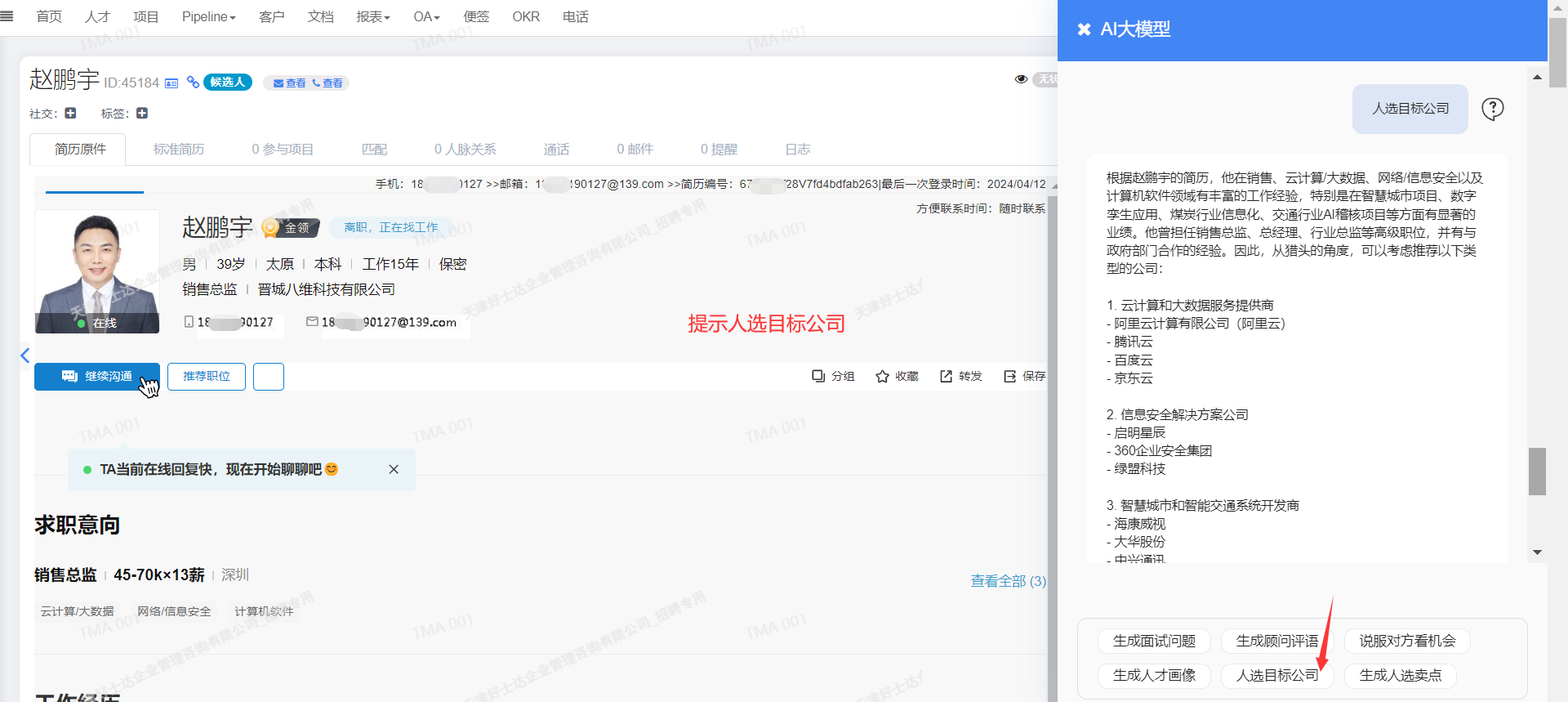Toggle the eye visibility icon
The image size is (1568, 702).
1021,79
